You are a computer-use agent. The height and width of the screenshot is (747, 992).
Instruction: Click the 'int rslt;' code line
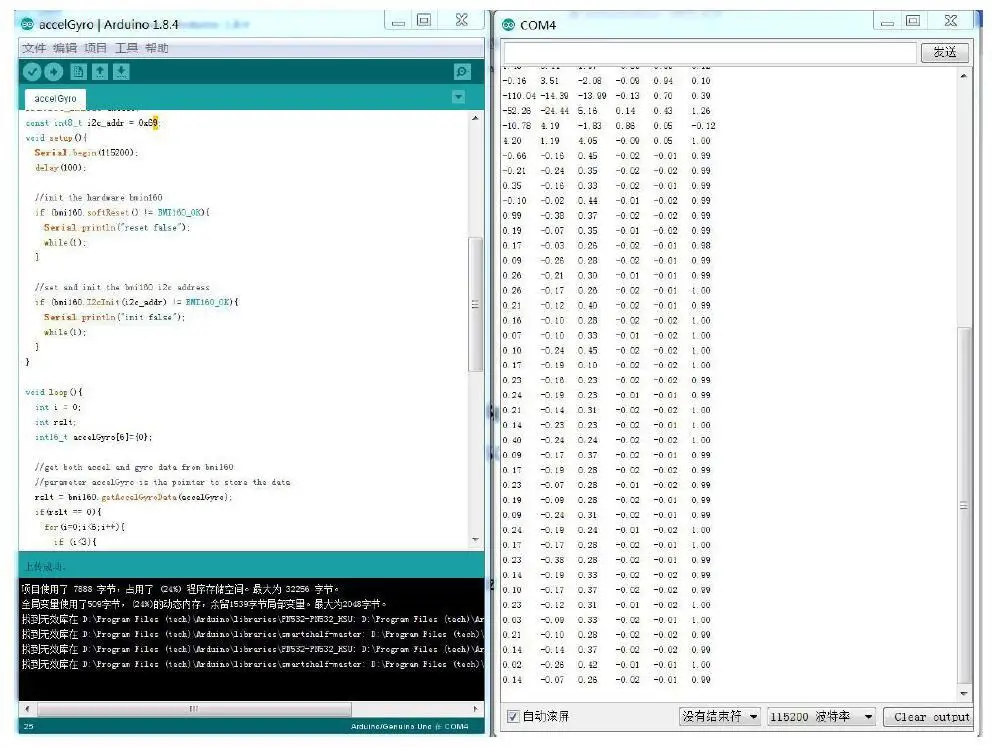(x=55, y=422)
